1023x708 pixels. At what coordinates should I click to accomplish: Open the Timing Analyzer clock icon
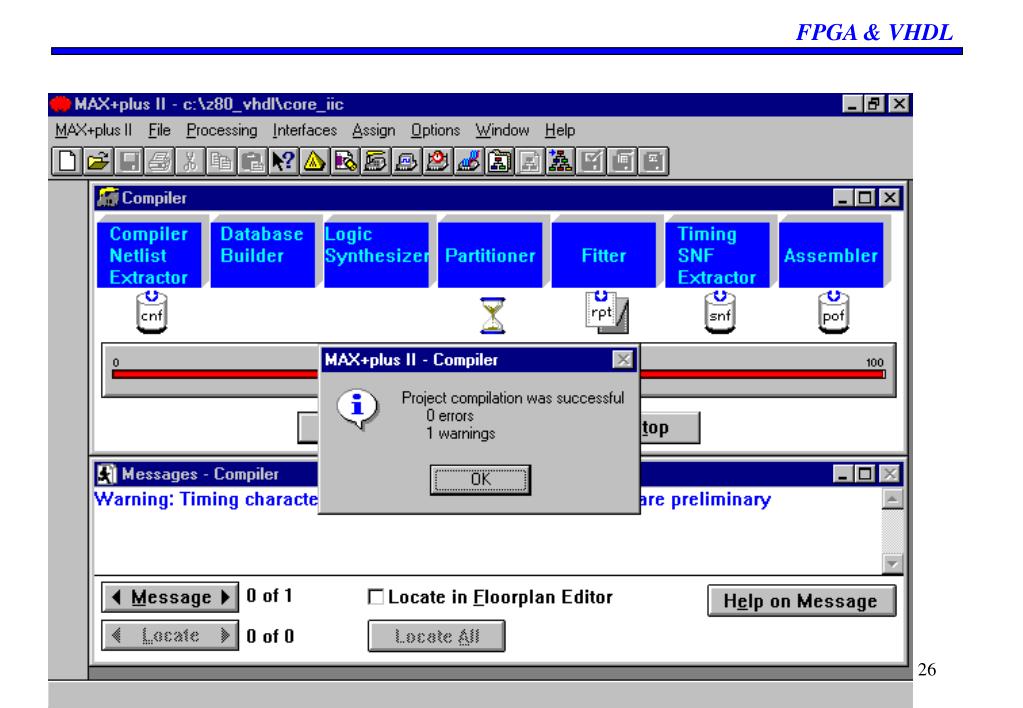[437, 161]
